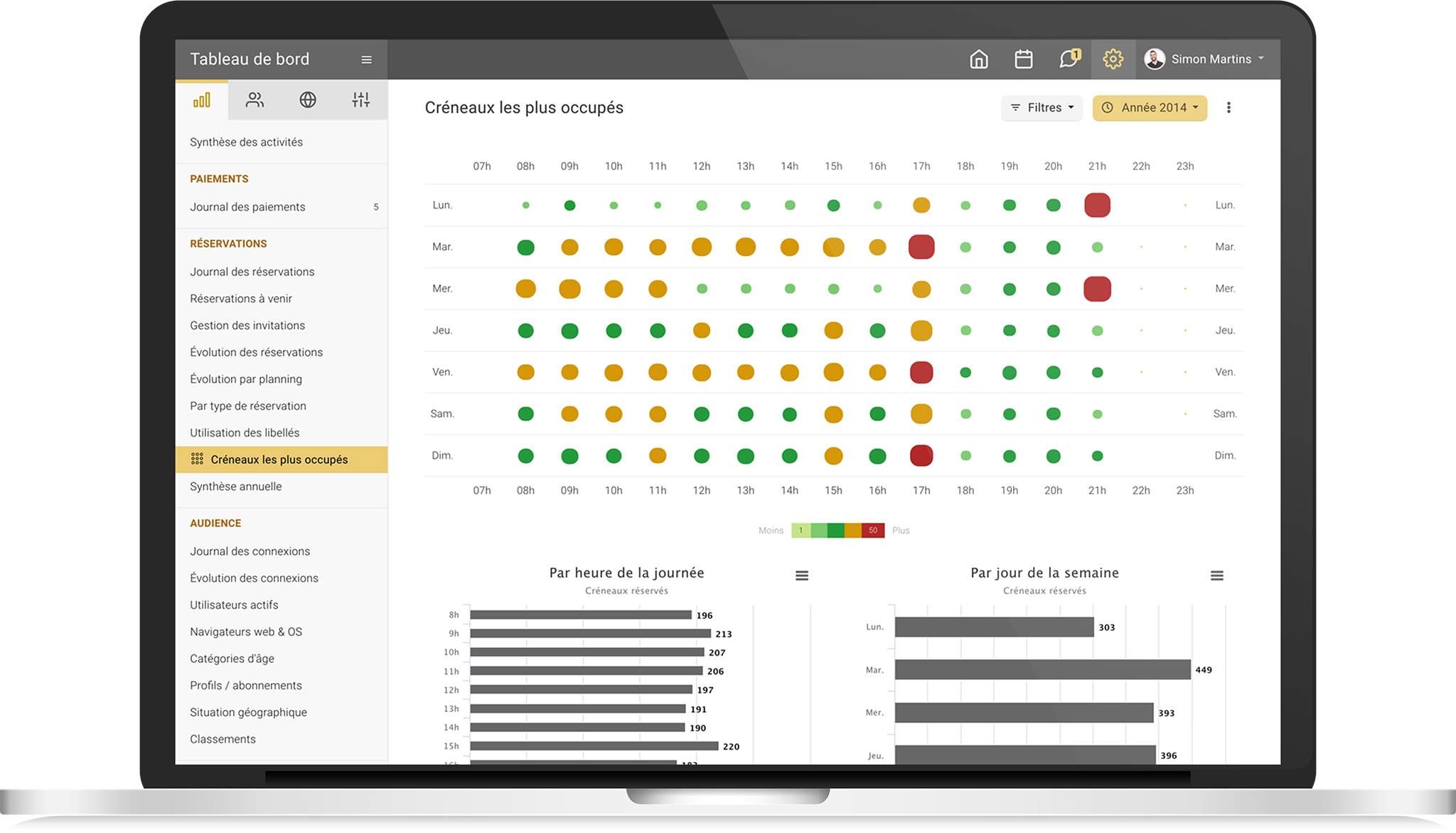This screenshot has height=833, width=1456.
Task: Open Journal des connexions link
Action: point(250,551)
